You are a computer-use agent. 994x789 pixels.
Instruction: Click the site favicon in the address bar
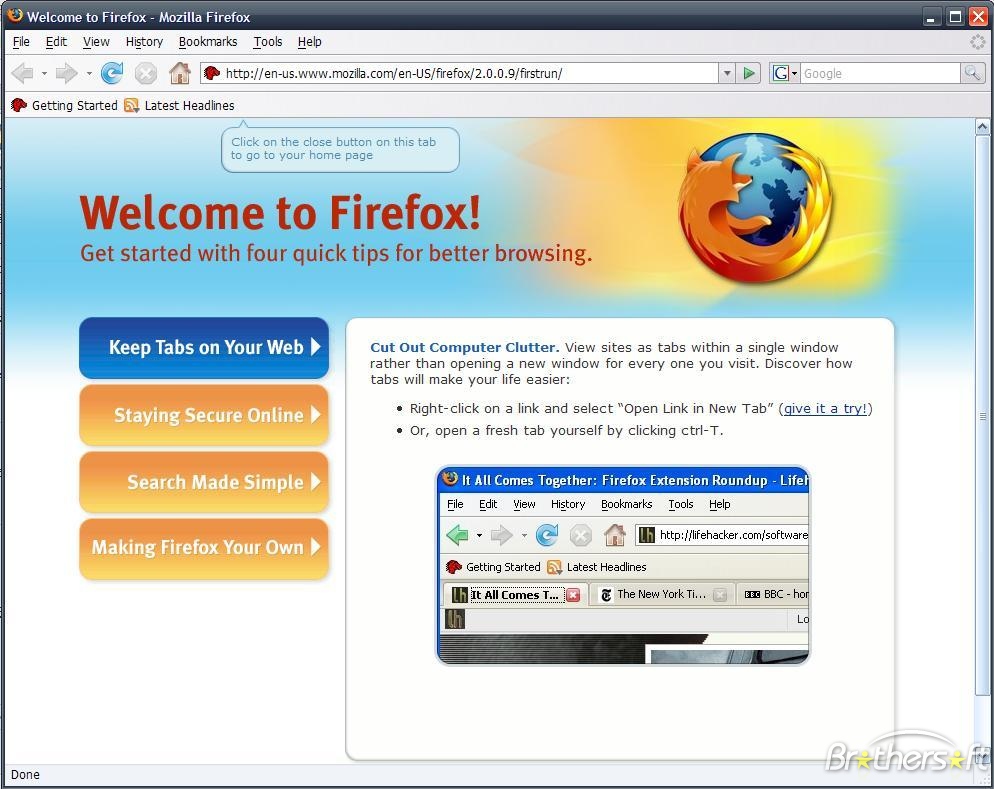(x=212, y=74)
